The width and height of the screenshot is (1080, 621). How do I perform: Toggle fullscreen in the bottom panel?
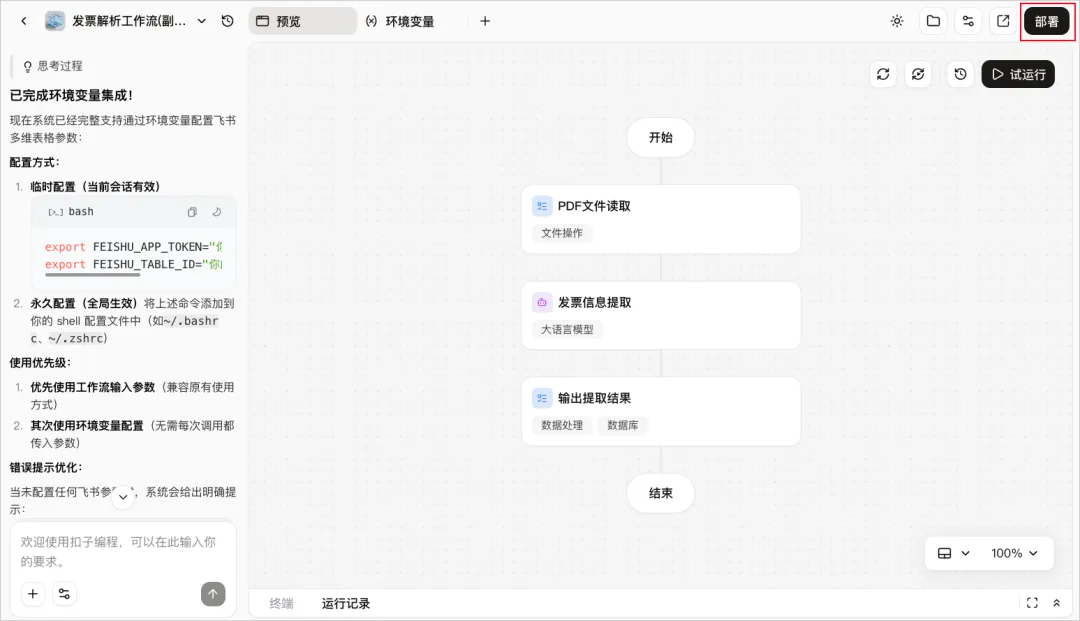coord(1032,603)
